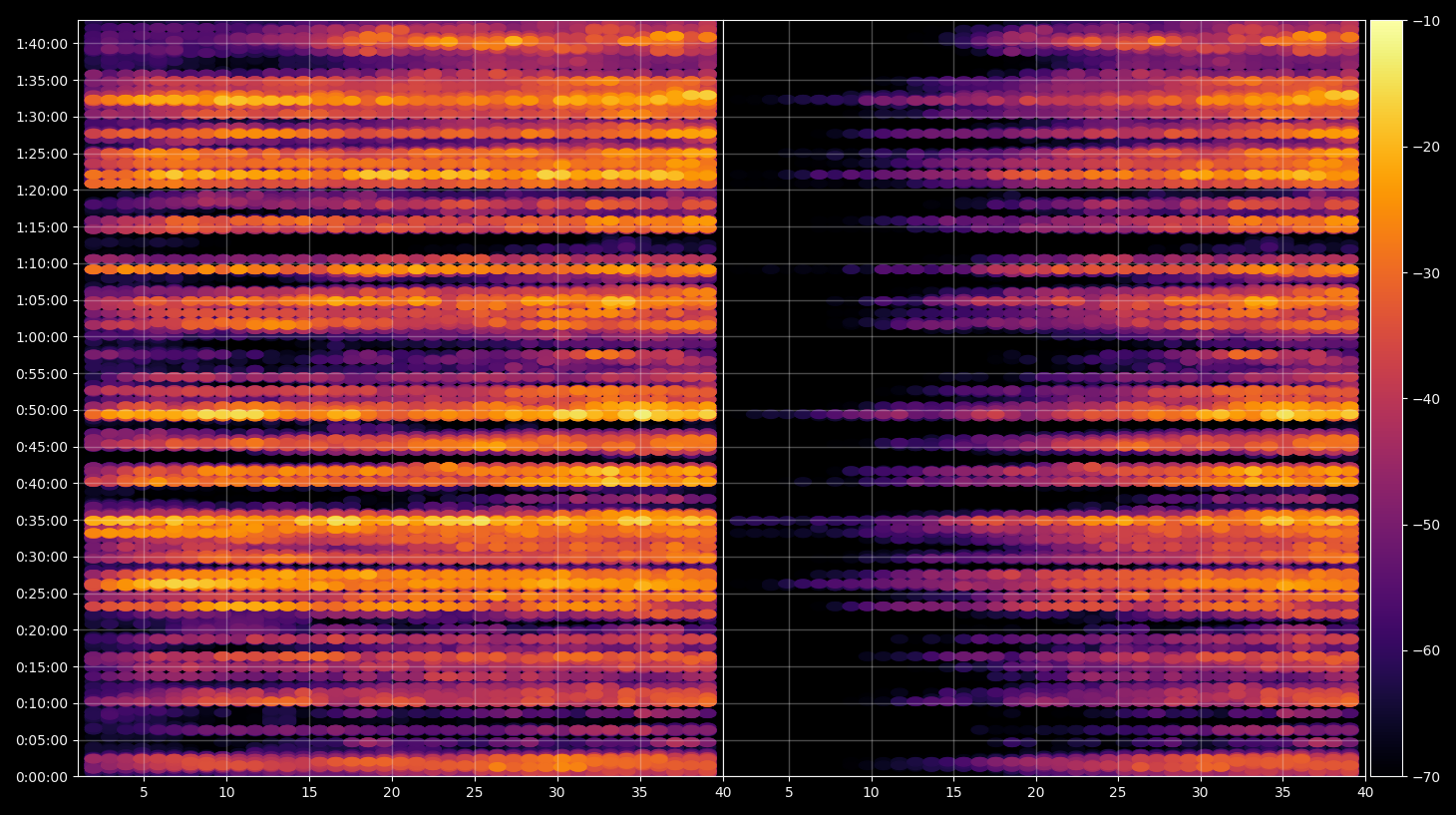Click the right heatmap's x-axis tick 20

tap(1036, 793)
